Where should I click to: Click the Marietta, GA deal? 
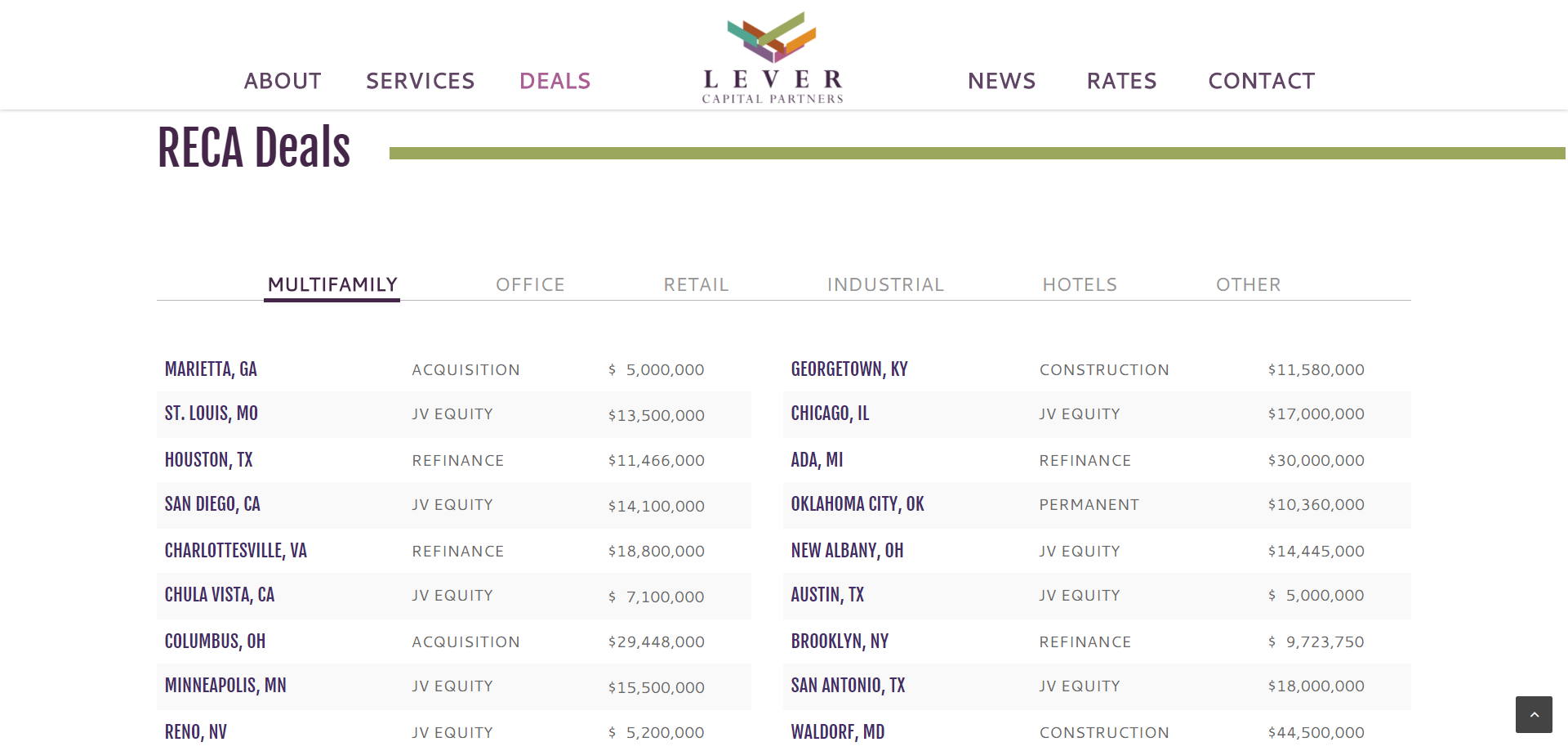pos(211,369)
